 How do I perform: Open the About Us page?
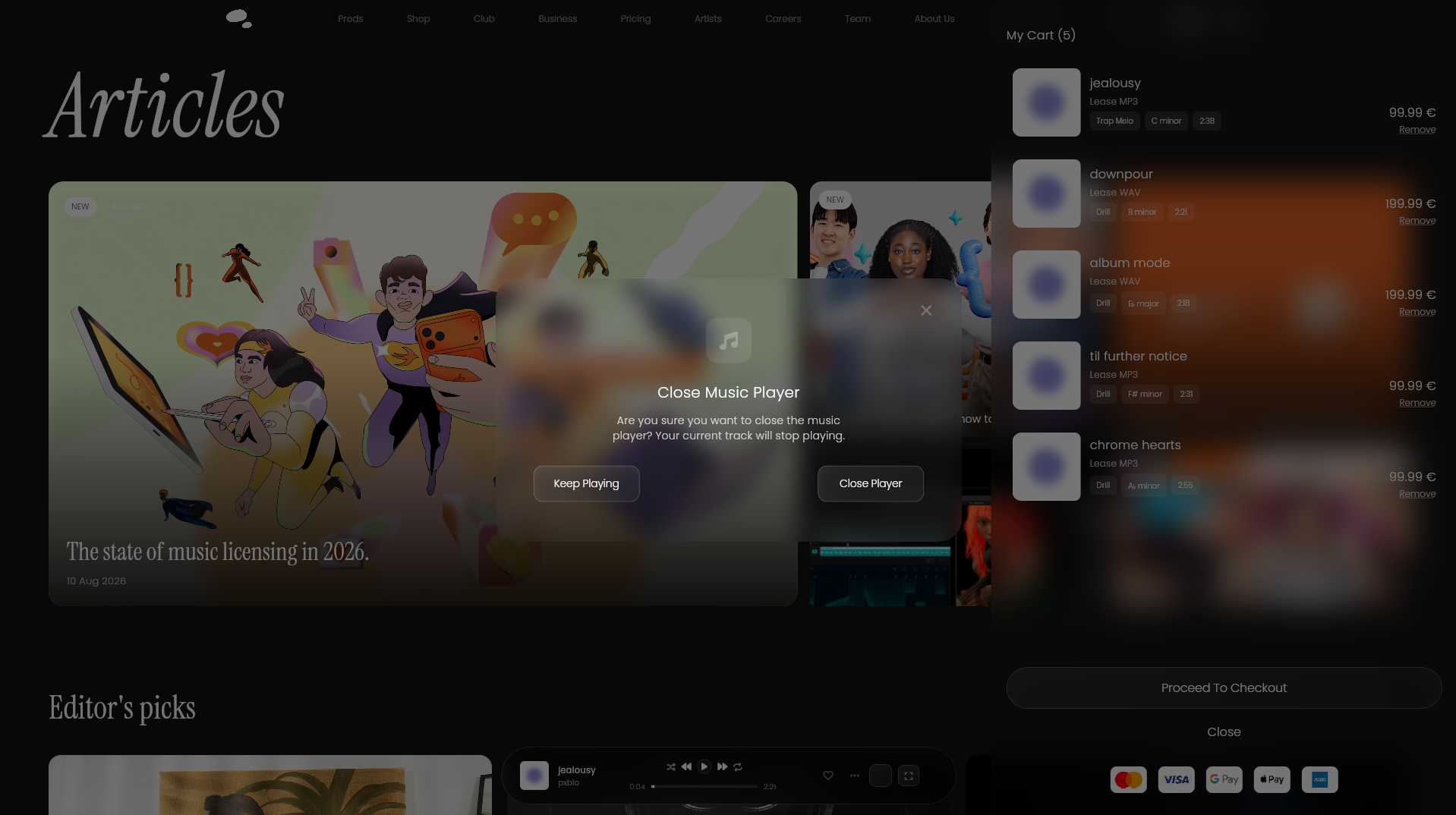pos(934,19)
